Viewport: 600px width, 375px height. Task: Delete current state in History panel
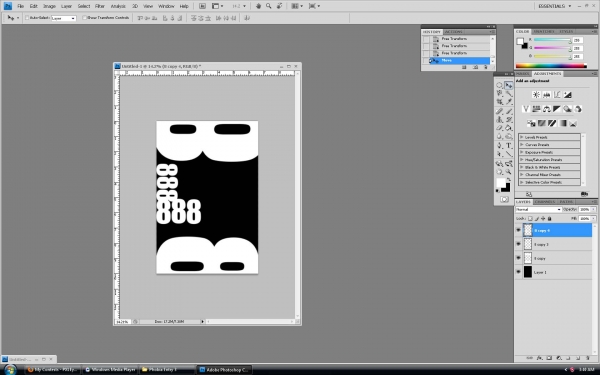pyautogui.click(x=486, y=67)
